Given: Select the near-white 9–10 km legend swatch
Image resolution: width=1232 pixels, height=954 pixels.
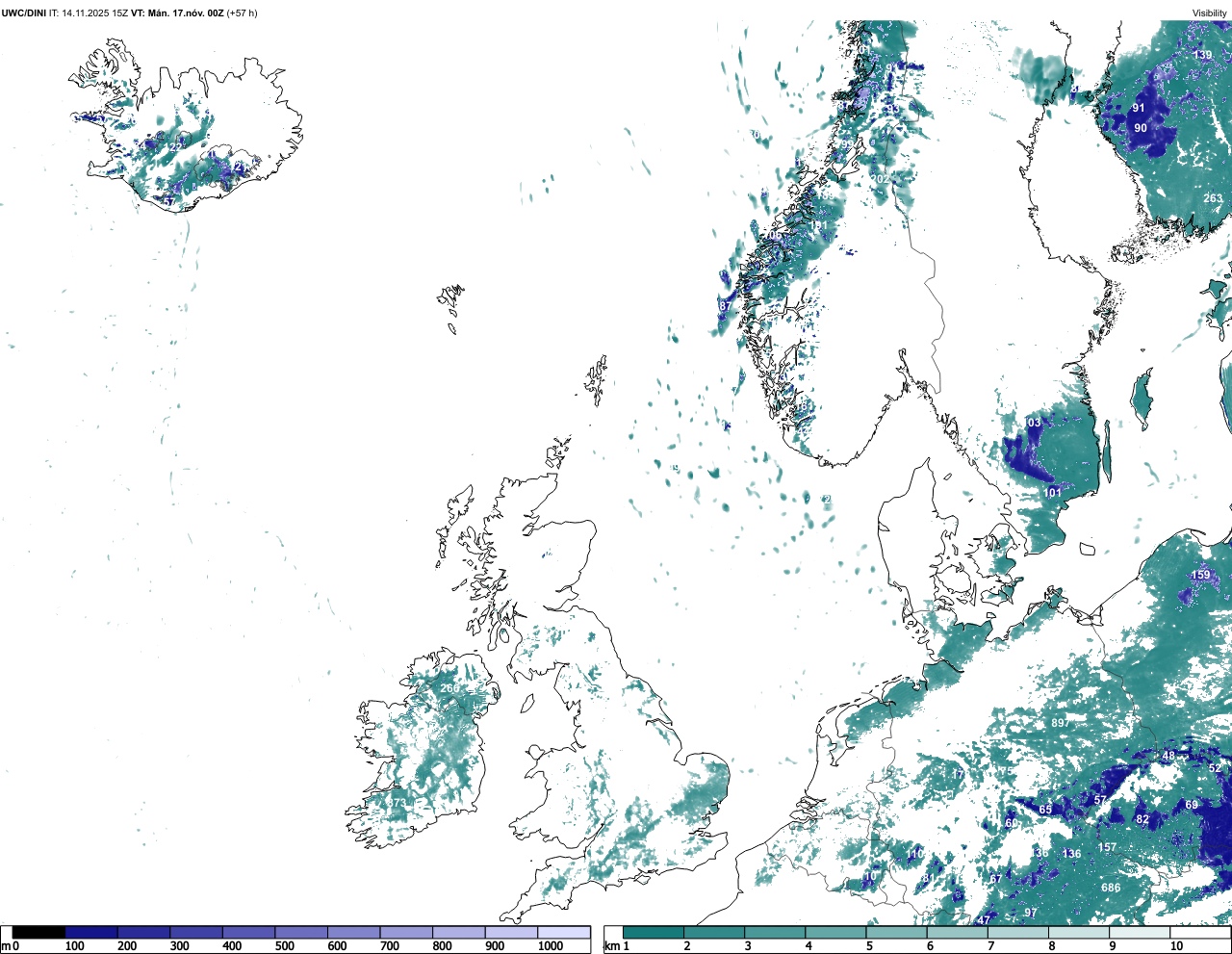Looking at the screenshot, I should tap(1141, 932).
